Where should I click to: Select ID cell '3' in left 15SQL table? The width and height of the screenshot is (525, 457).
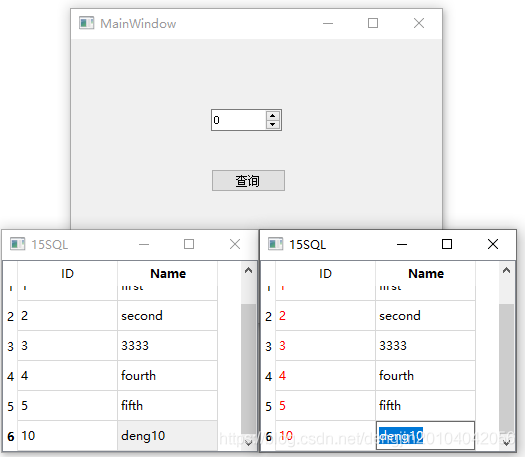point(67,346)
